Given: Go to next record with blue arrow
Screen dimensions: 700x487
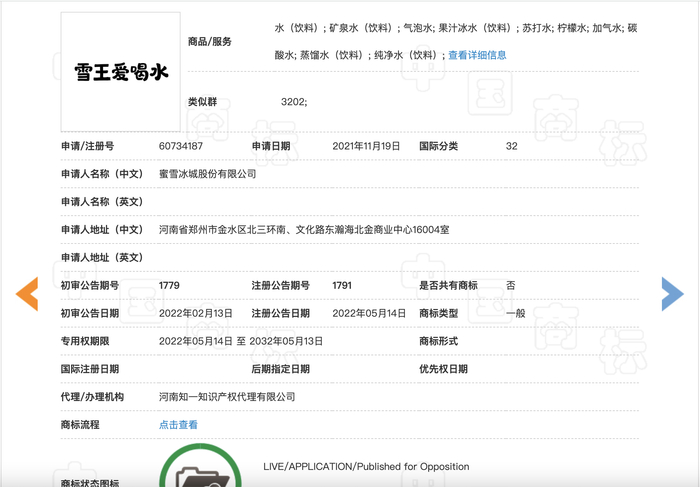Looking at the screenshot, I should 672,294.
